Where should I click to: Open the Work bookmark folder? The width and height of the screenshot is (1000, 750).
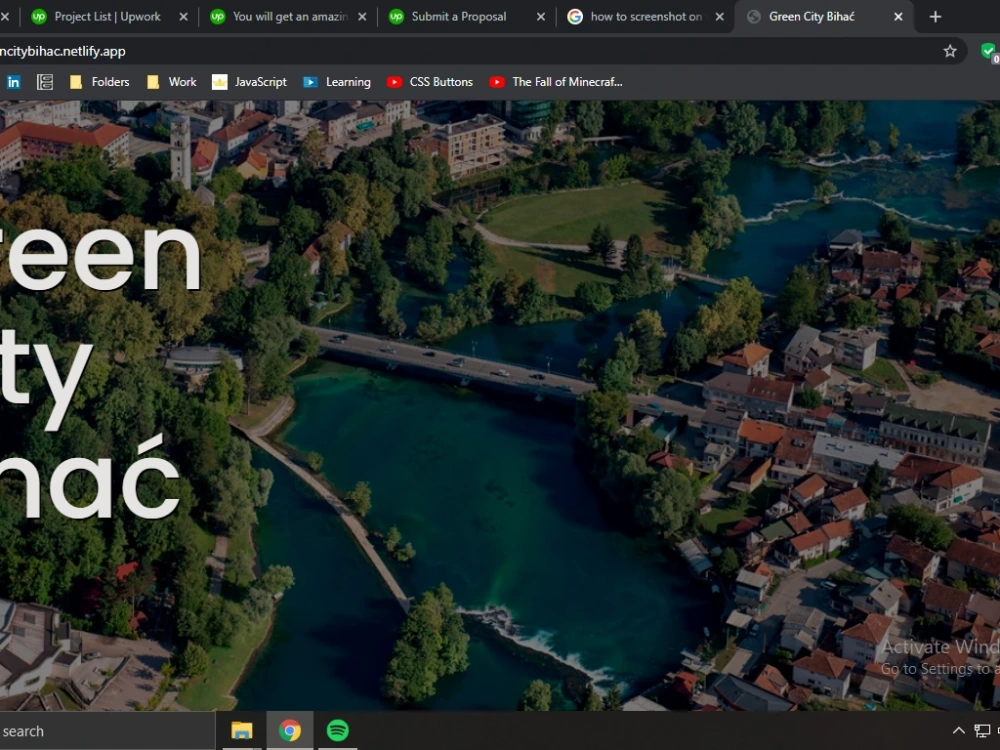(x=172, y=82)
